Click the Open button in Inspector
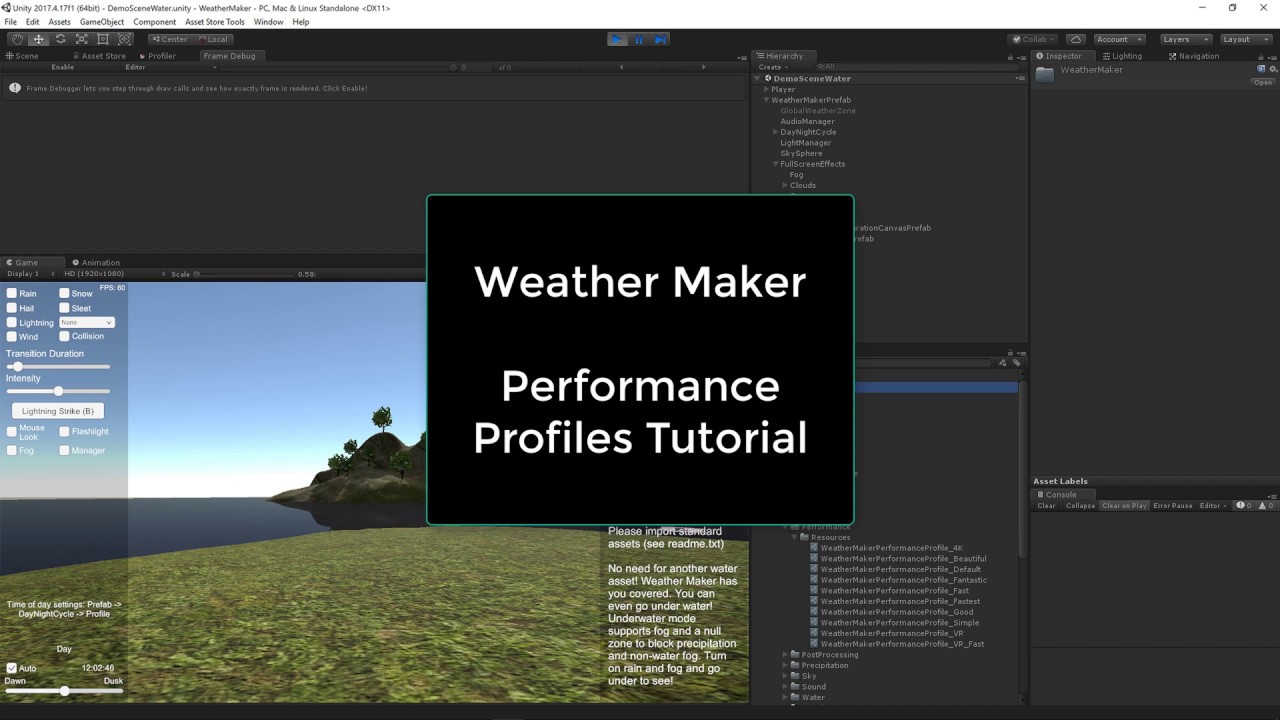The image size is (1280, 720). pos(1263,83)
